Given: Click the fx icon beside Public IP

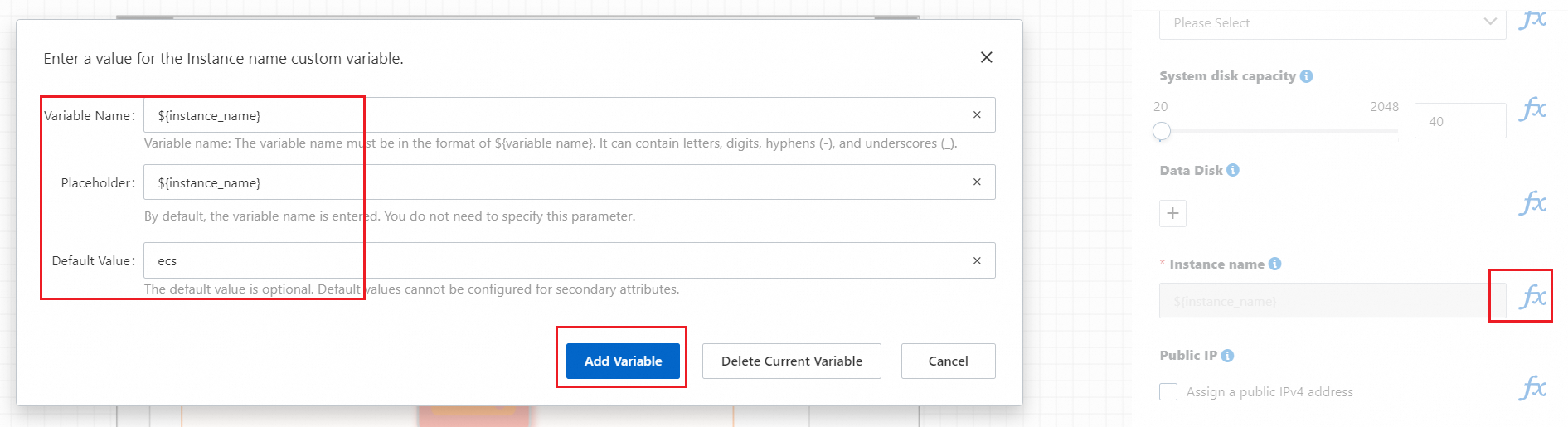Looking at the screenshot, I should coord(1532,387).
